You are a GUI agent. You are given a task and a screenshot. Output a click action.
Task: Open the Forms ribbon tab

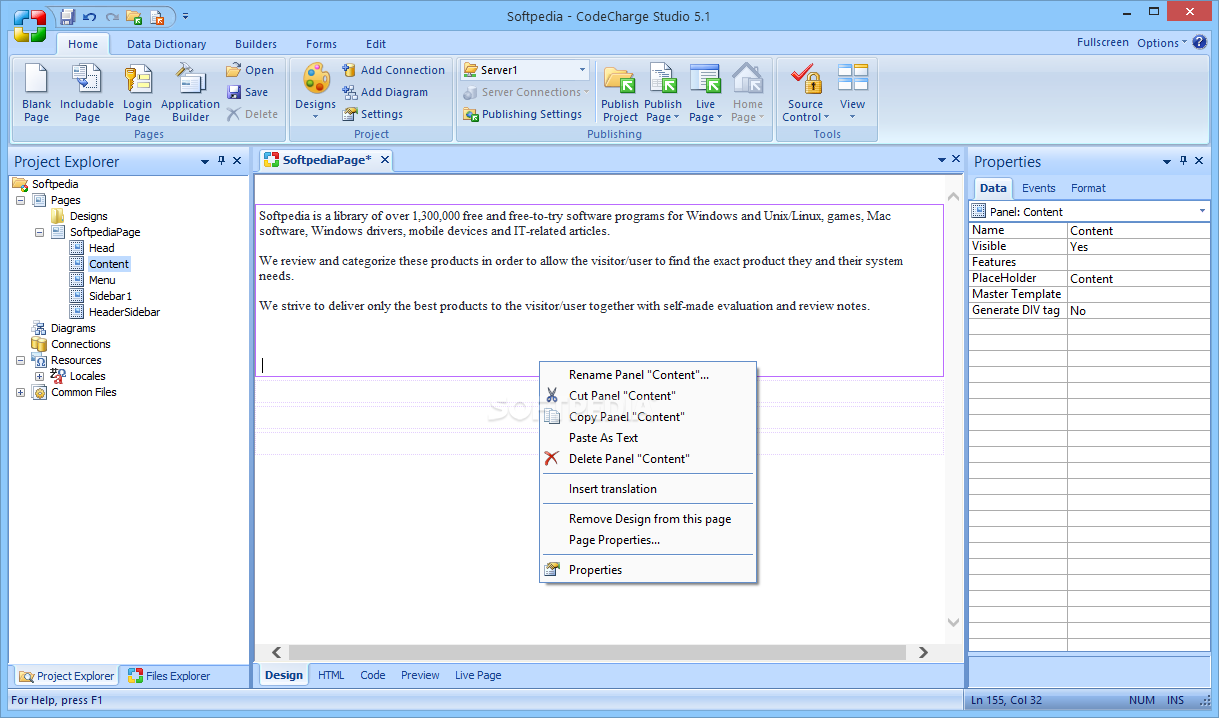(321, 44)
